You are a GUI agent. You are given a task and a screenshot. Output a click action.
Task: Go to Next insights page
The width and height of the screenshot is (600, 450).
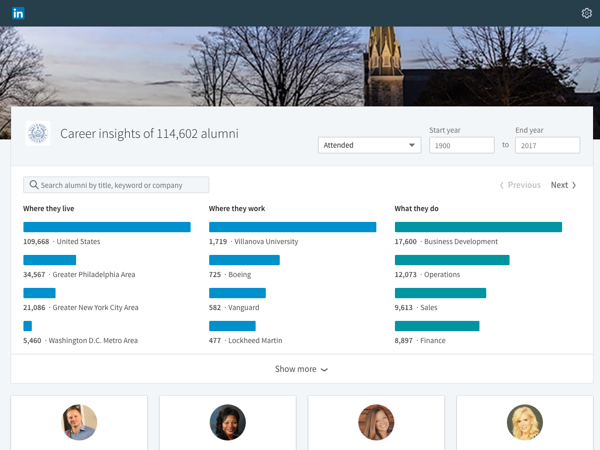(563, 185)
